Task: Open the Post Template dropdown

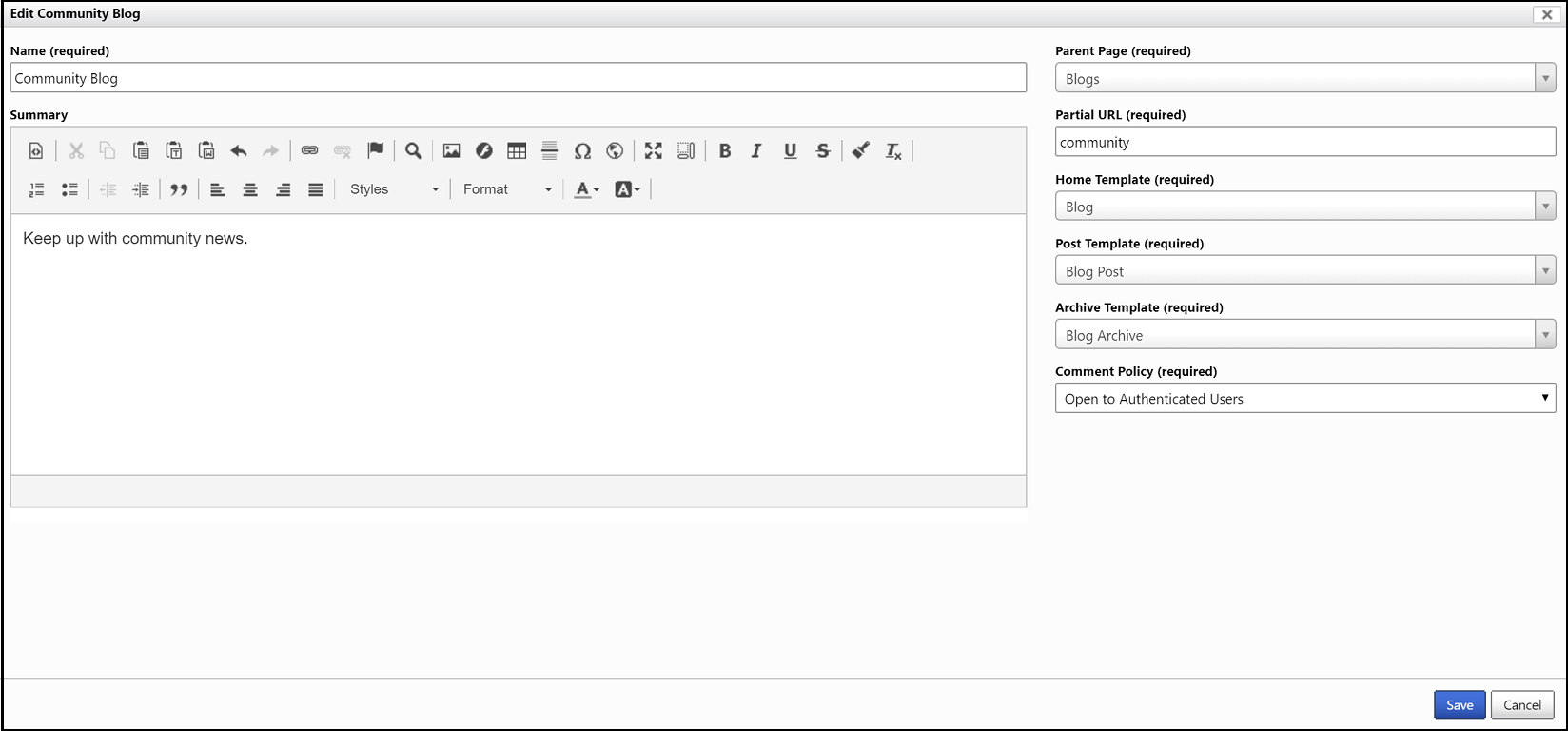Action: (x=1305, y=270)
